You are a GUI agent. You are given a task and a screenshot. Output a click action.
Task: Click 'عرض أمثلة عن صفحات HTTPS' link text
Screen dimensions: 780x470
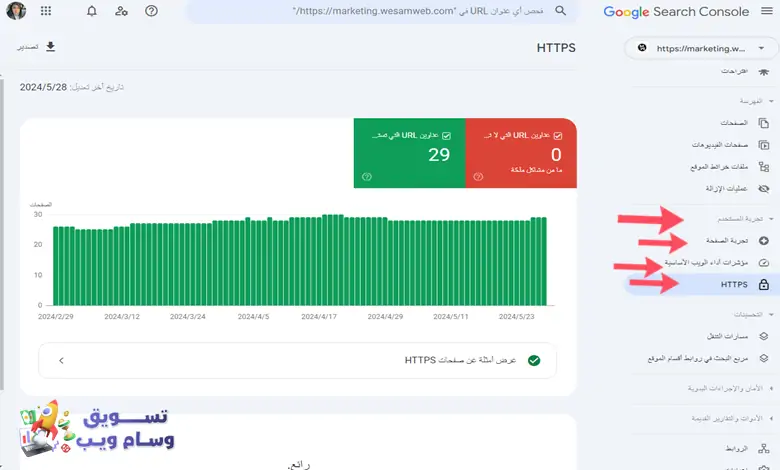point(460,360)
